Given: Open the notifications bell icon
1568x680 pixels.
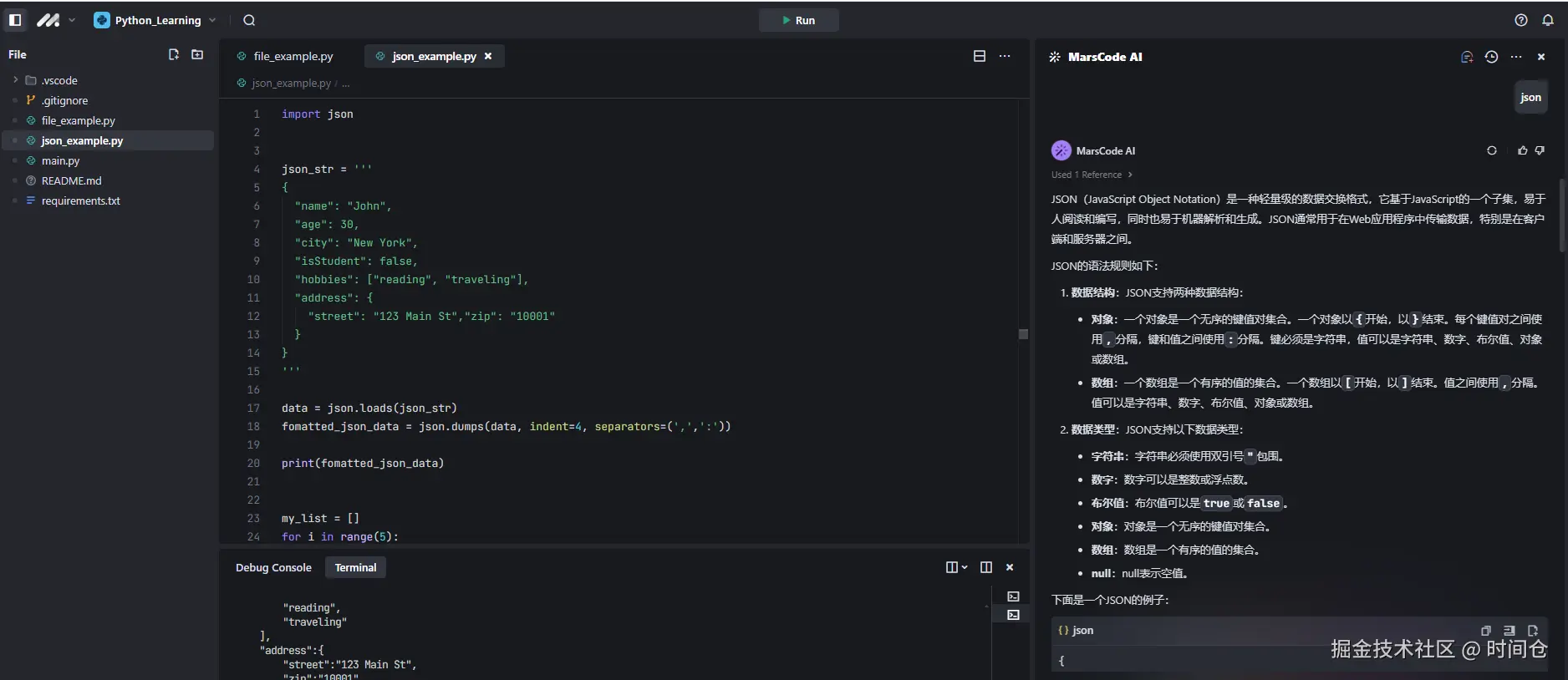Looking at the screenshot, I should coord(1548,20).
